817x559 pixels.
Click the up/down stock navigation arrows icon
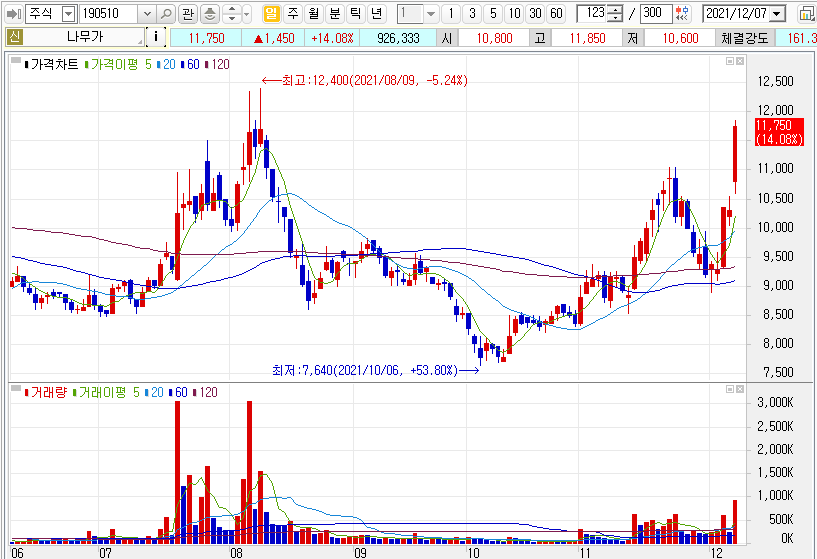coord(232,14)
